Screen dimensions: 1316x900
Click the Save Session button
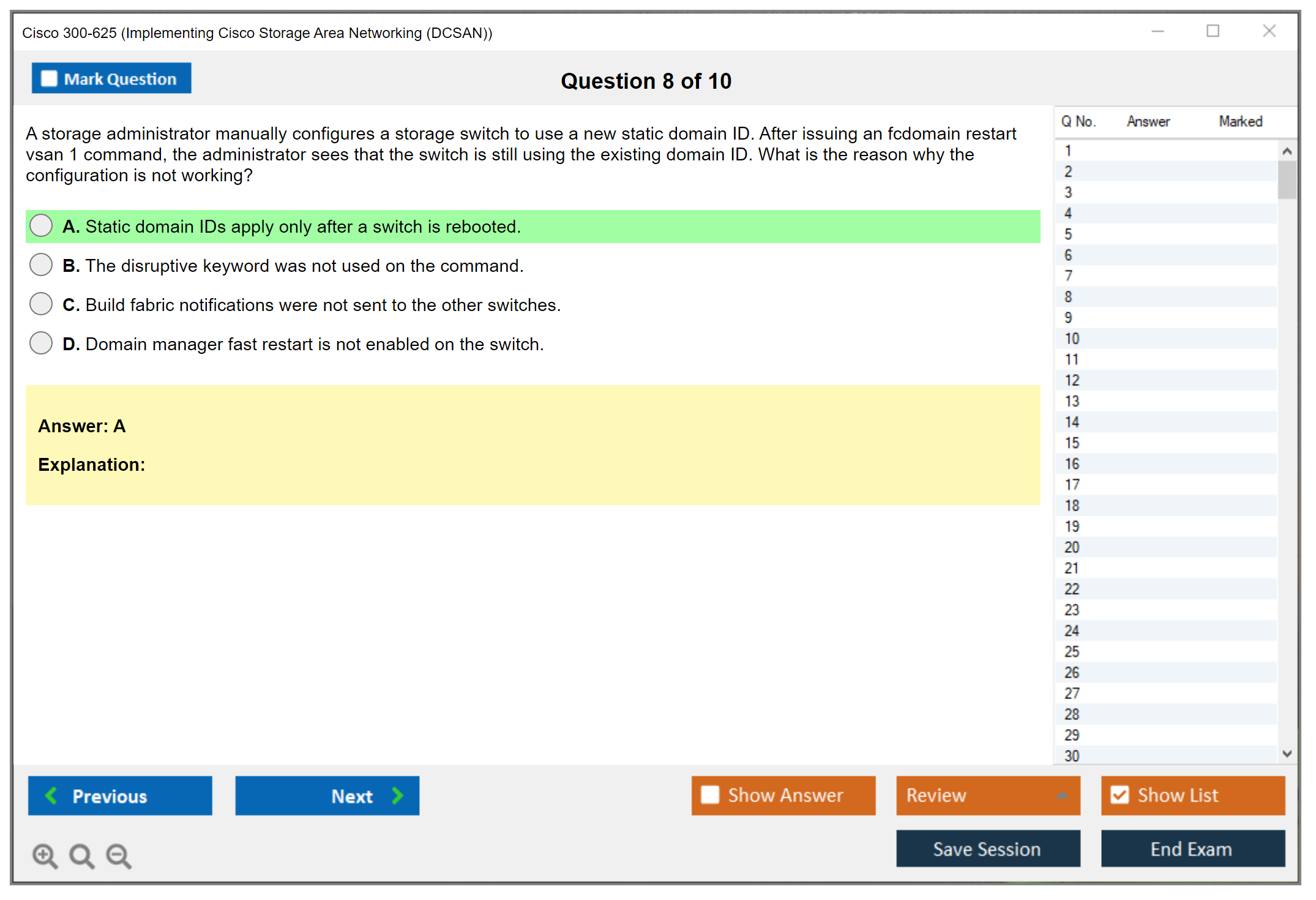987,849
